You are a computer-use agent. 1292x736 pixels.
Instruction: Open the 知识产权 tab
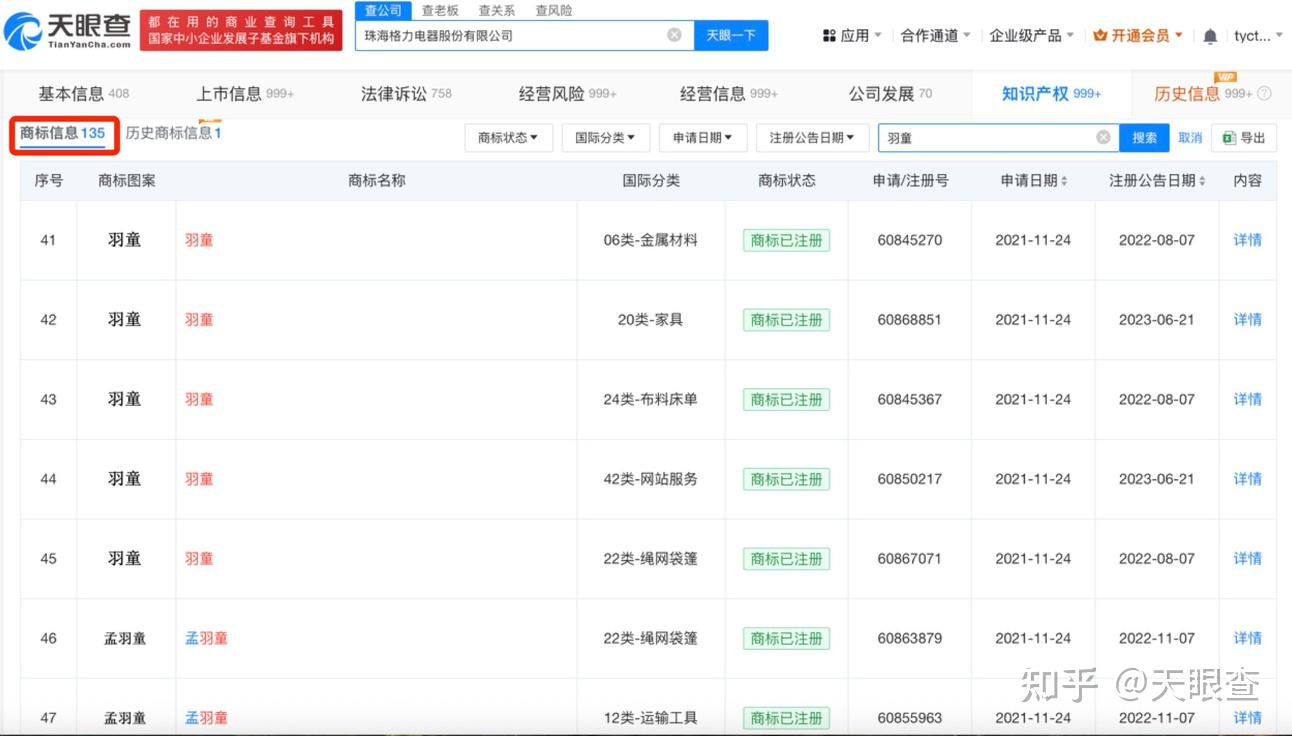point(1051,94)
